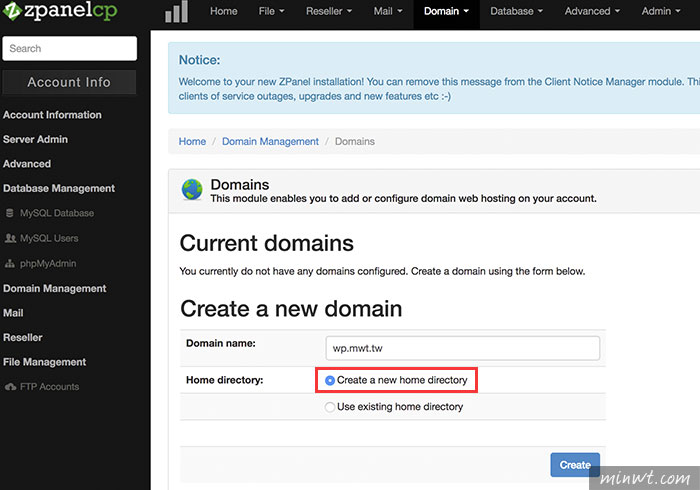Click the Domain name input field
Image resolution: width=700 pixels, height=490 pixels.
(x=462, y=348)
